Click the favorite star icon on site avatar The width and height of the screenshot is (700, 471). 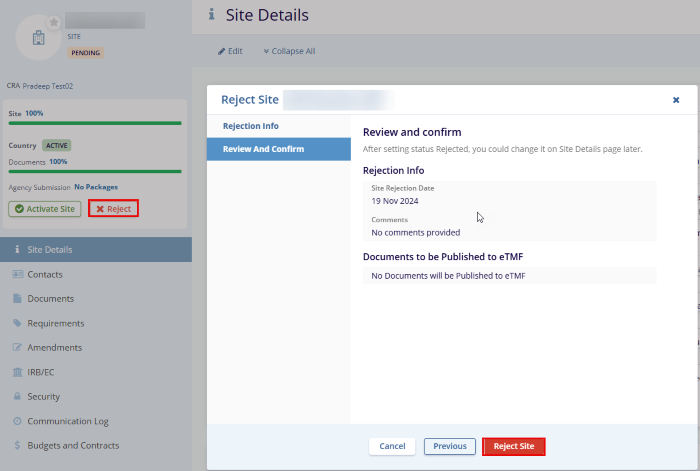[x=54, y=22]
